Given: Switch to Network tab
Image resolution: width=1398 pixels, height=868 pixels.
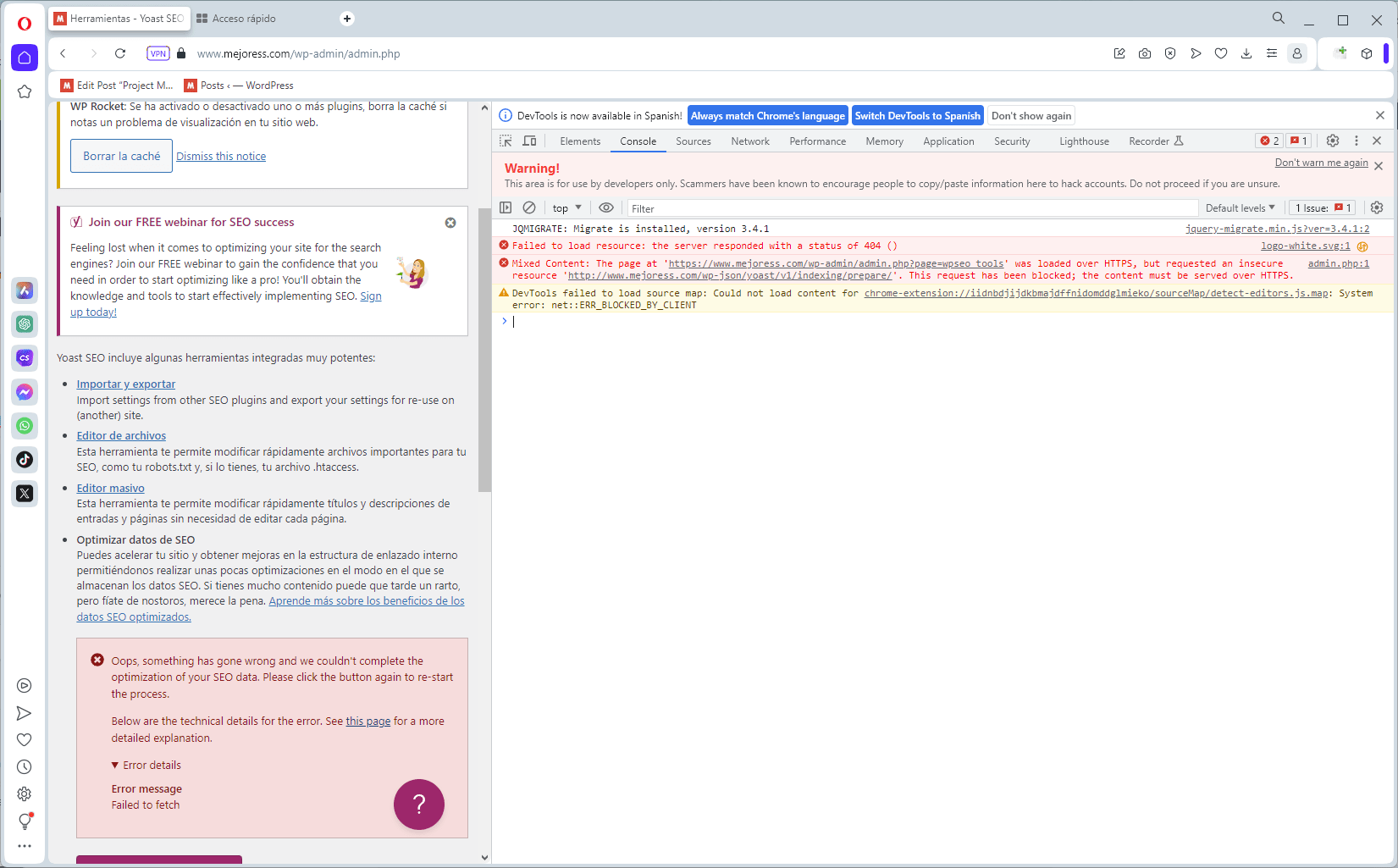Looking at the screenshot, I should tap(750, 141).
